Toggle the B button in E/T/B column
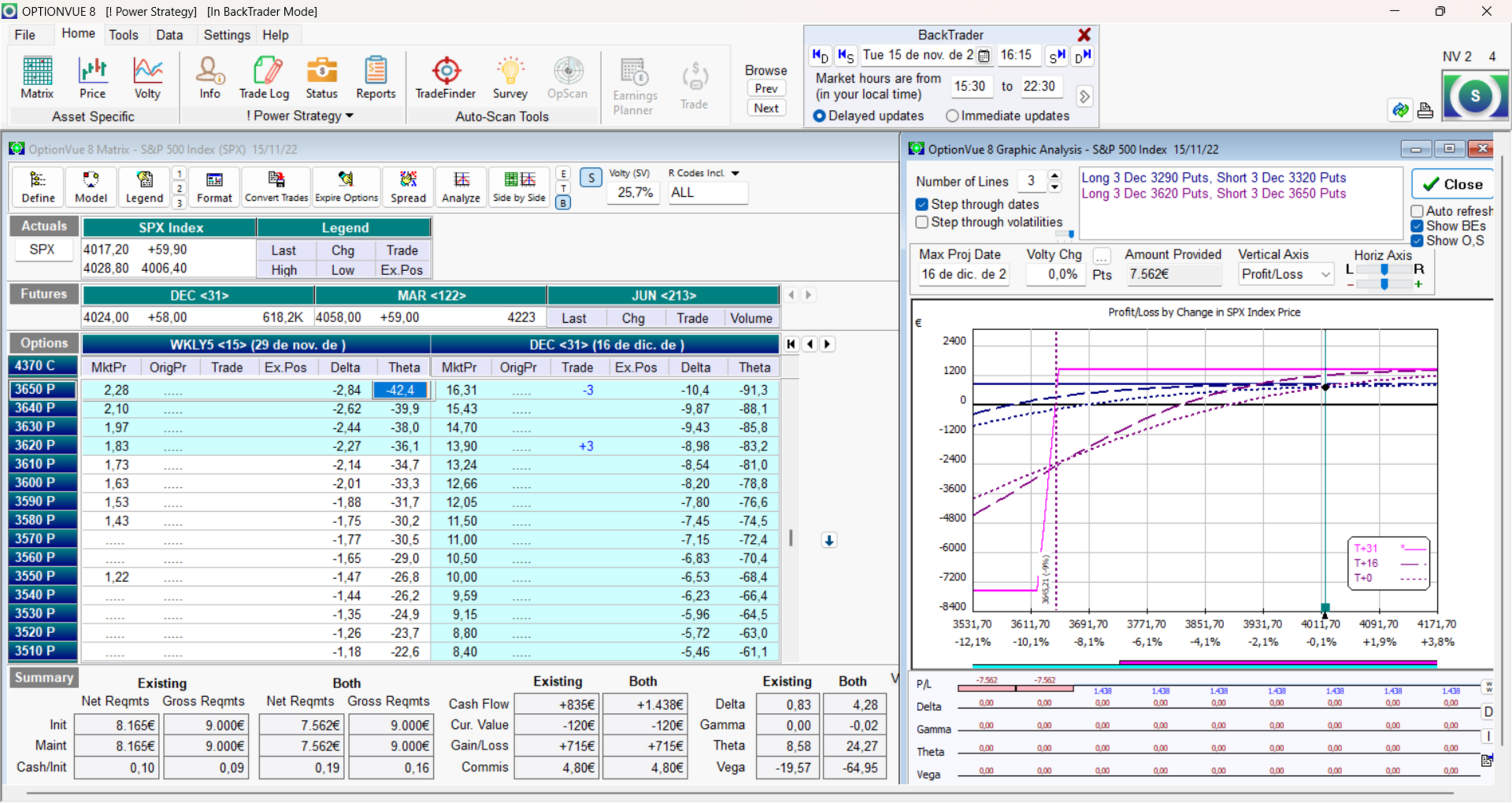The height and width of the screenshot is (803, 1512). point(563,203)
